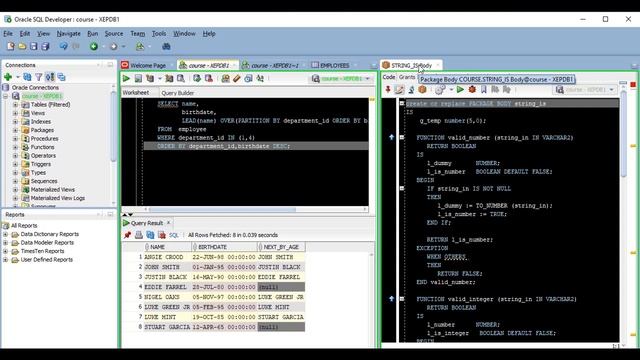This screenshot has height=360, width=640.
Task: Select the All Reports tree item
Action: (x=24, y=226)
